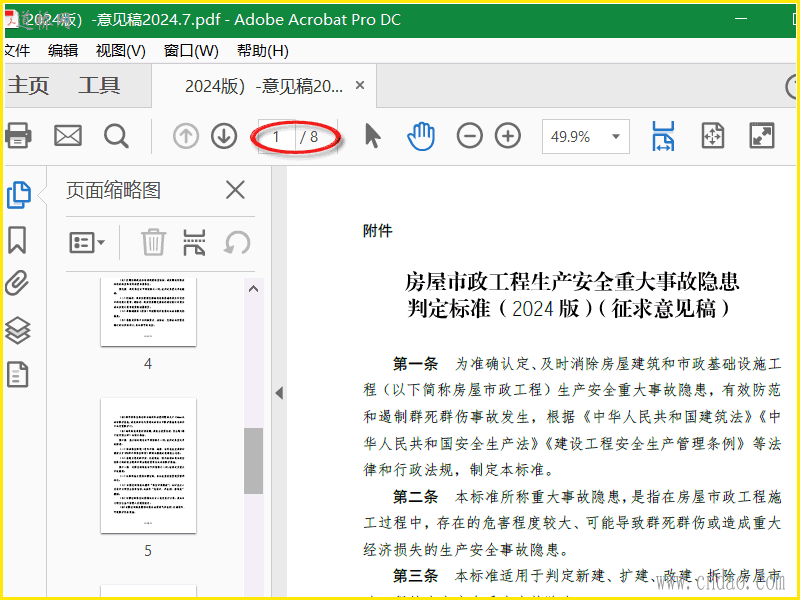Switch to the 主页 tab
800x600 pixels.
[28, 85]
